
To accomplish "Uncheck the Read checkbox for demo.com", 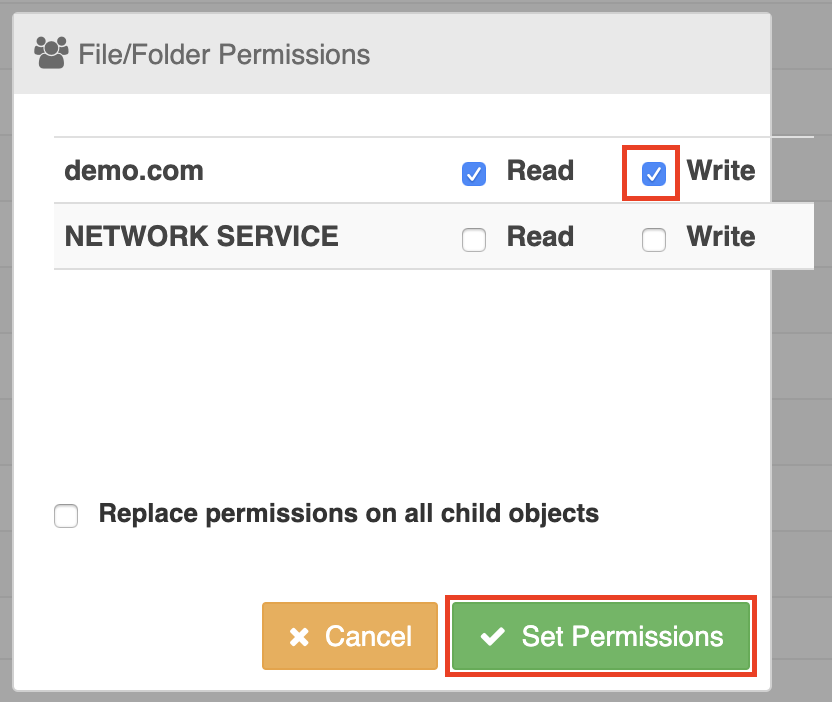I will [x=474, y=174].
